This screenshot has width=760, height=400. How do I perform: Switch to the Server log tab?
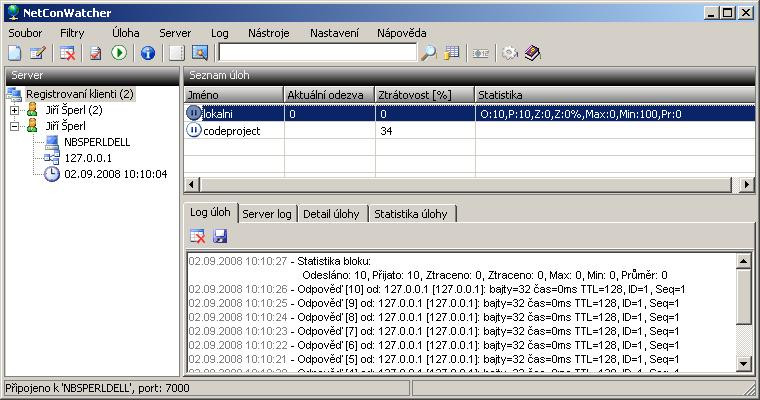267,214
